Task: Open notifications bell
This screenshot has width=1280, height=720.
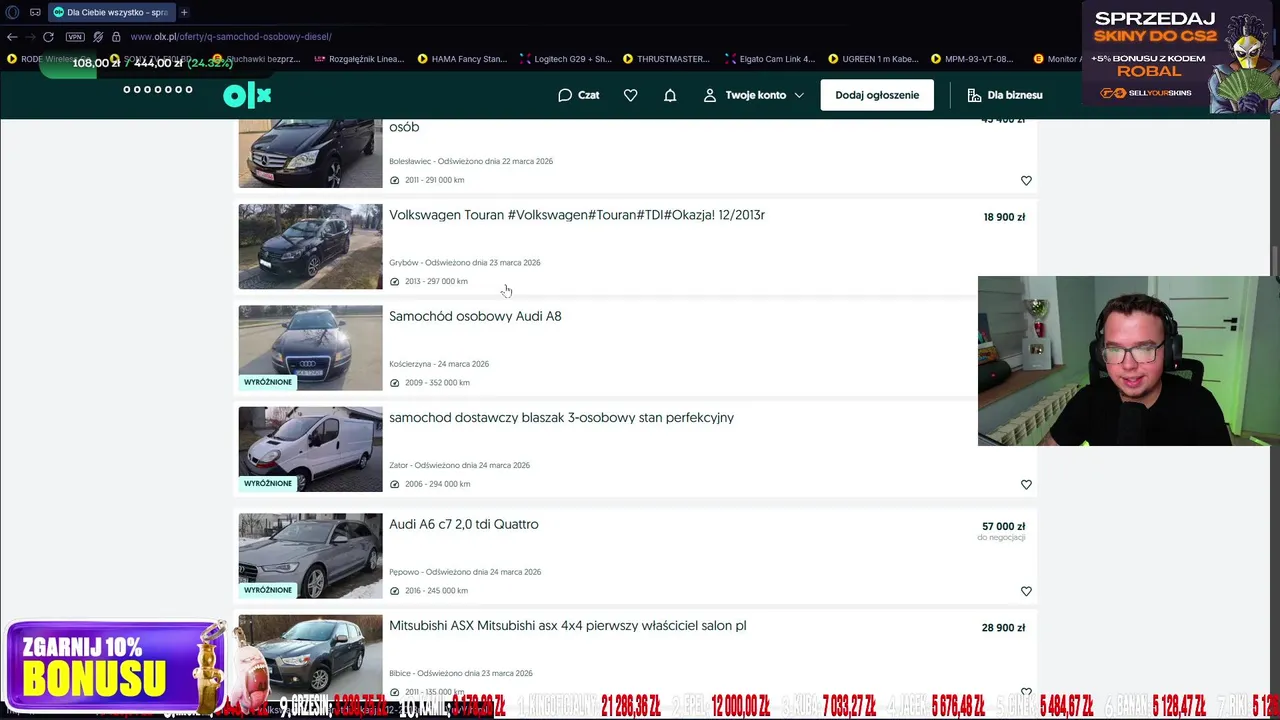Action: 670,95
